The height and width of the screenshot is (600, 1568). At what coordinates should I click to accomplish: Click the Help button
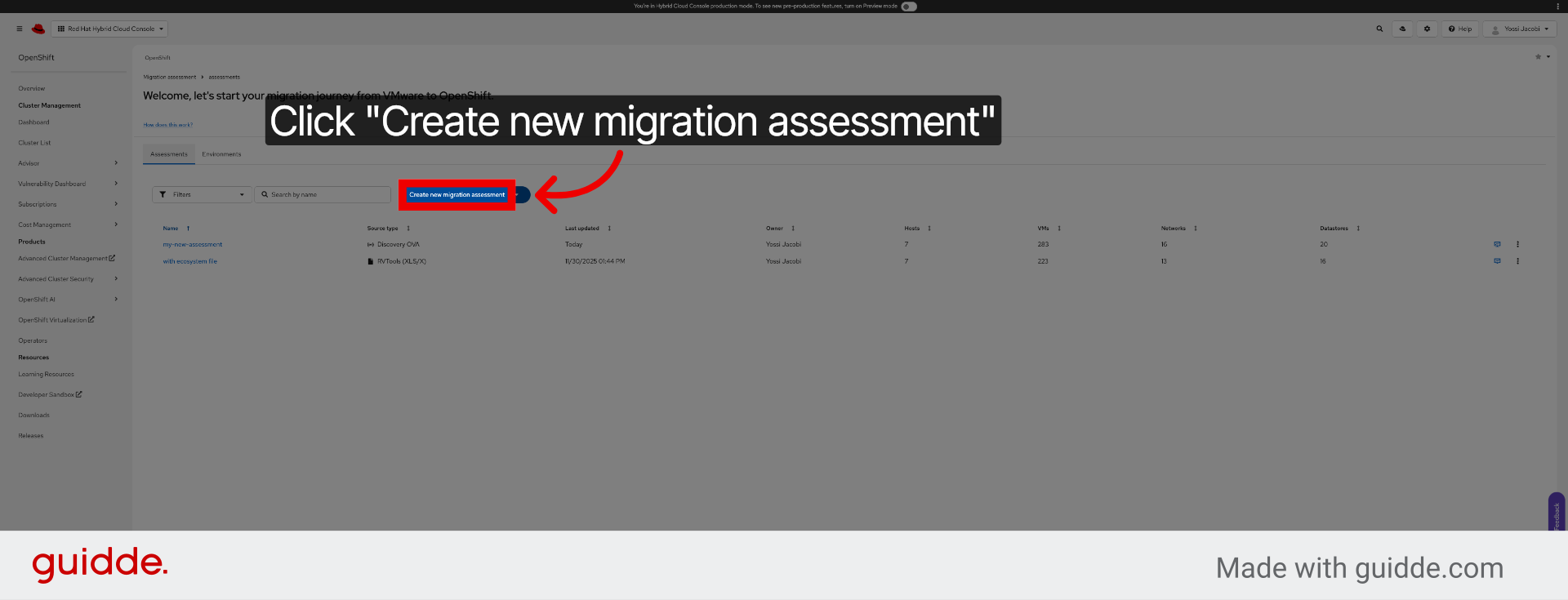tap(1460, 29)
